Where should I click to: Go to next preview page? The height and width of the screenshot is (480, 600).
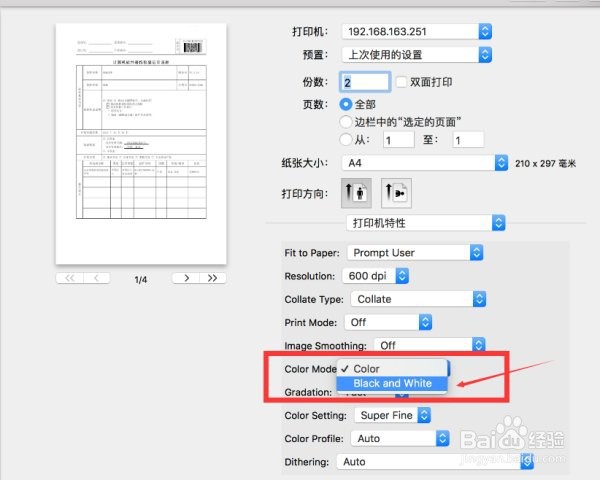[x=186, y=278]
